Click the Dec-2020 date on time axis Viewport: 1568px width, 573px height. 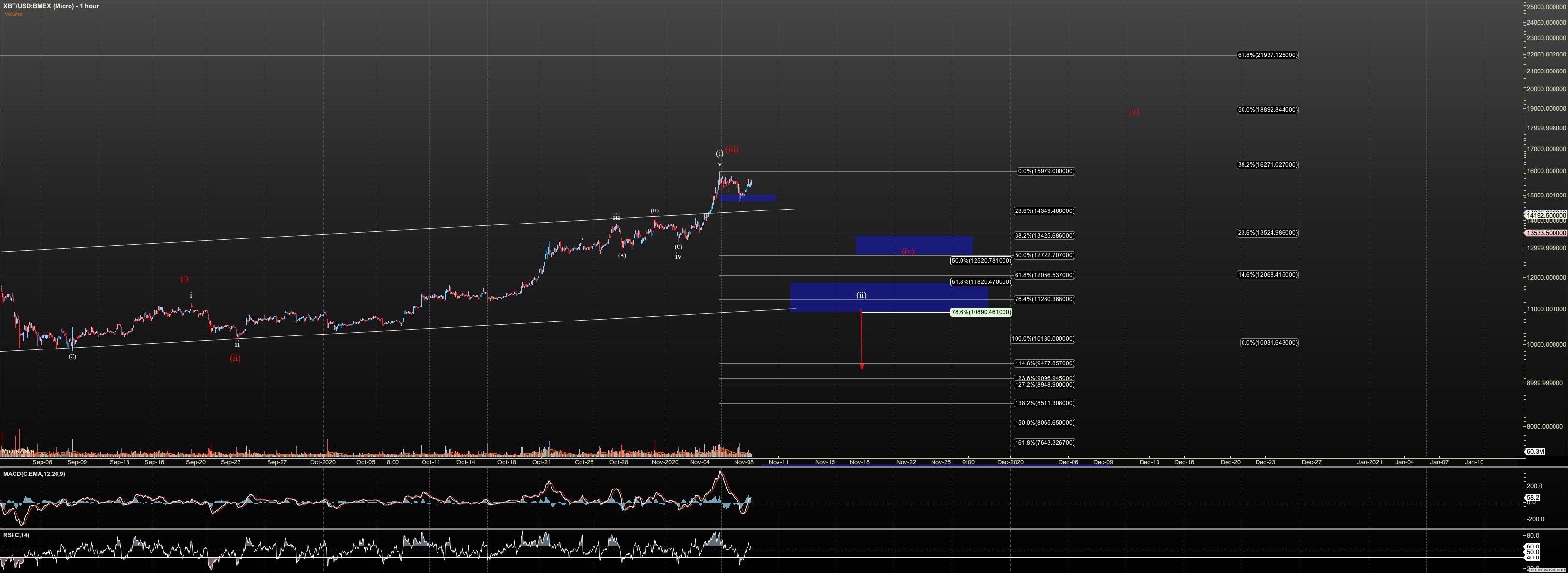click(1010, 462)
